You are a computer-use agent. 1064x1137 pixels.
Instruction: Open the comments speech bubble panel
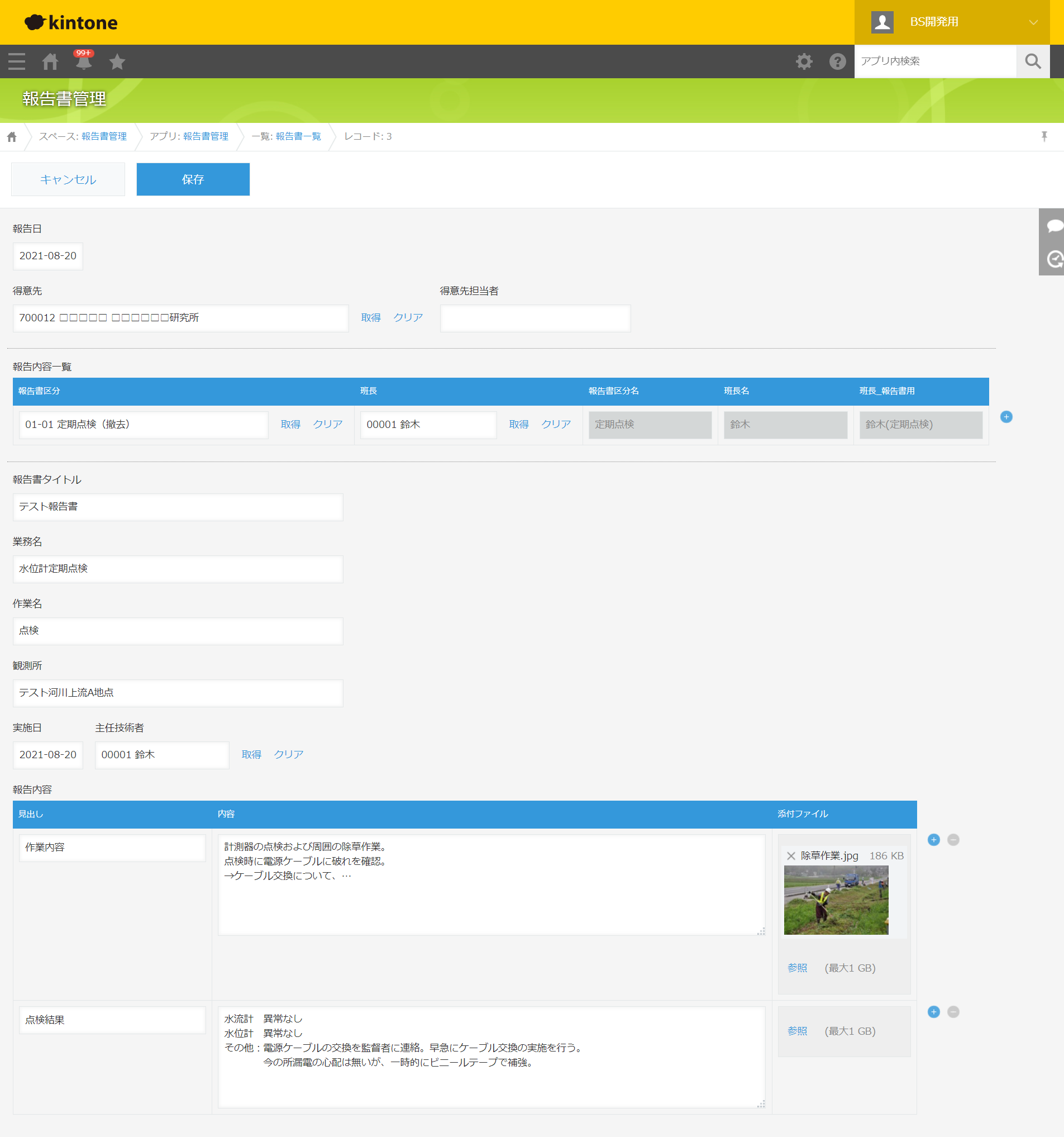pos(1053,226)
